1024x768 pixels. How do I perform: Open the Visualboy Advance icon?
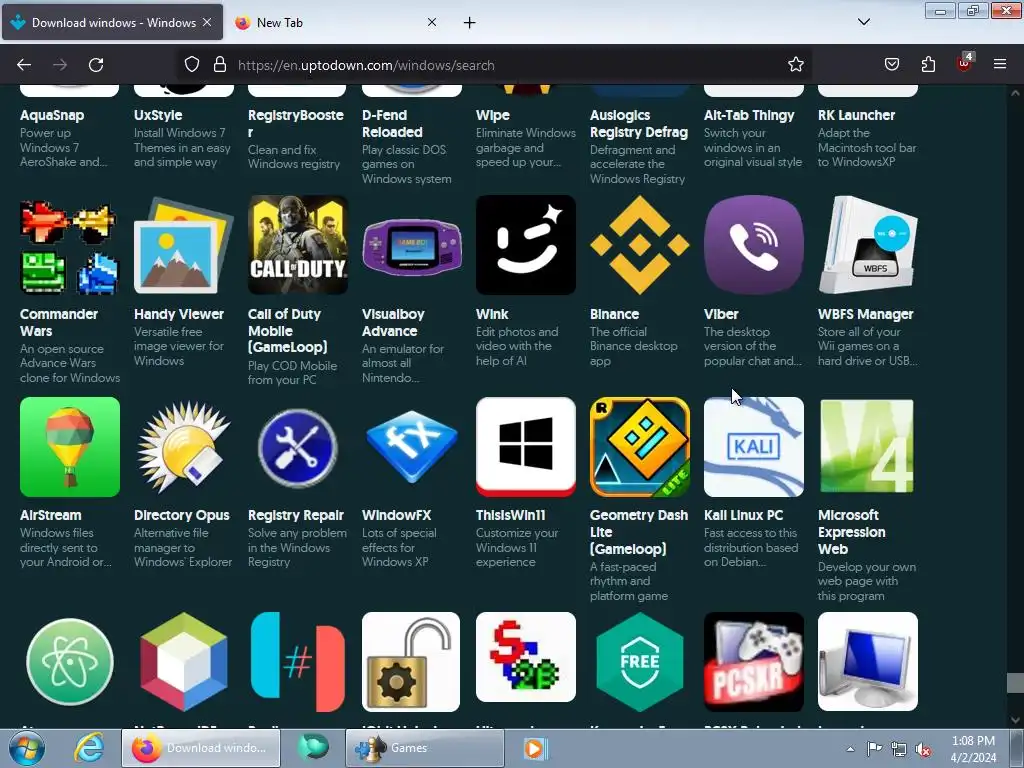[411, 246]
